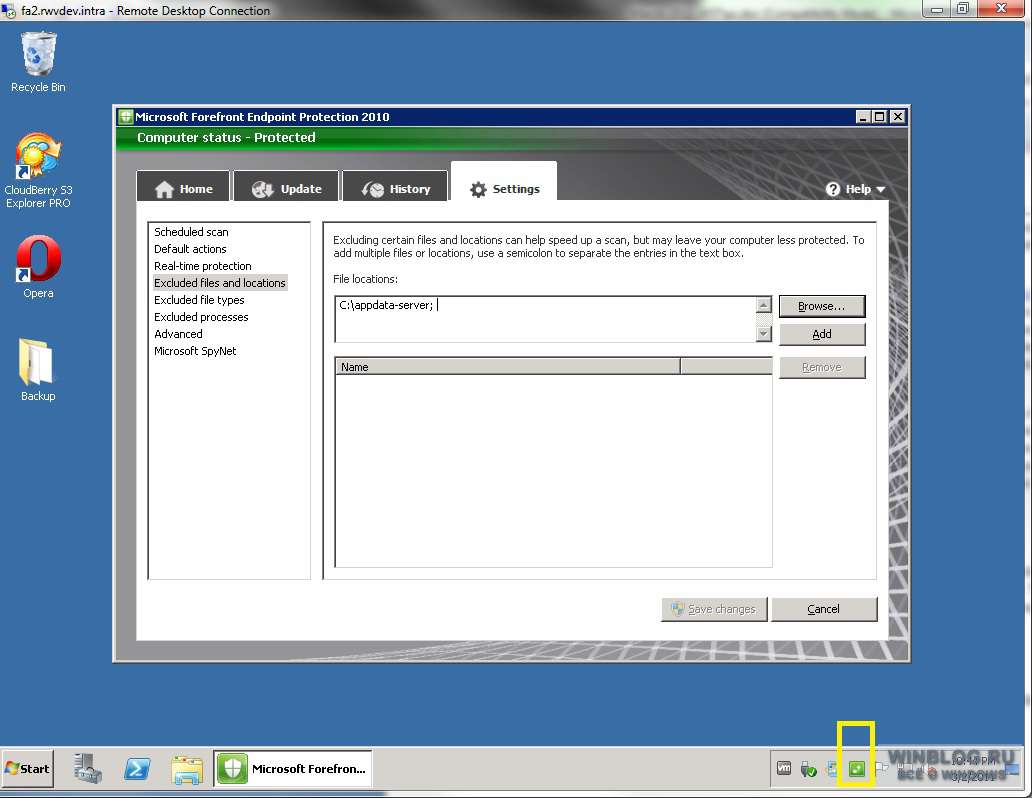Click scroll up arrow in File locations box
Screen dimensions: 1032x798
click(763, 304)
